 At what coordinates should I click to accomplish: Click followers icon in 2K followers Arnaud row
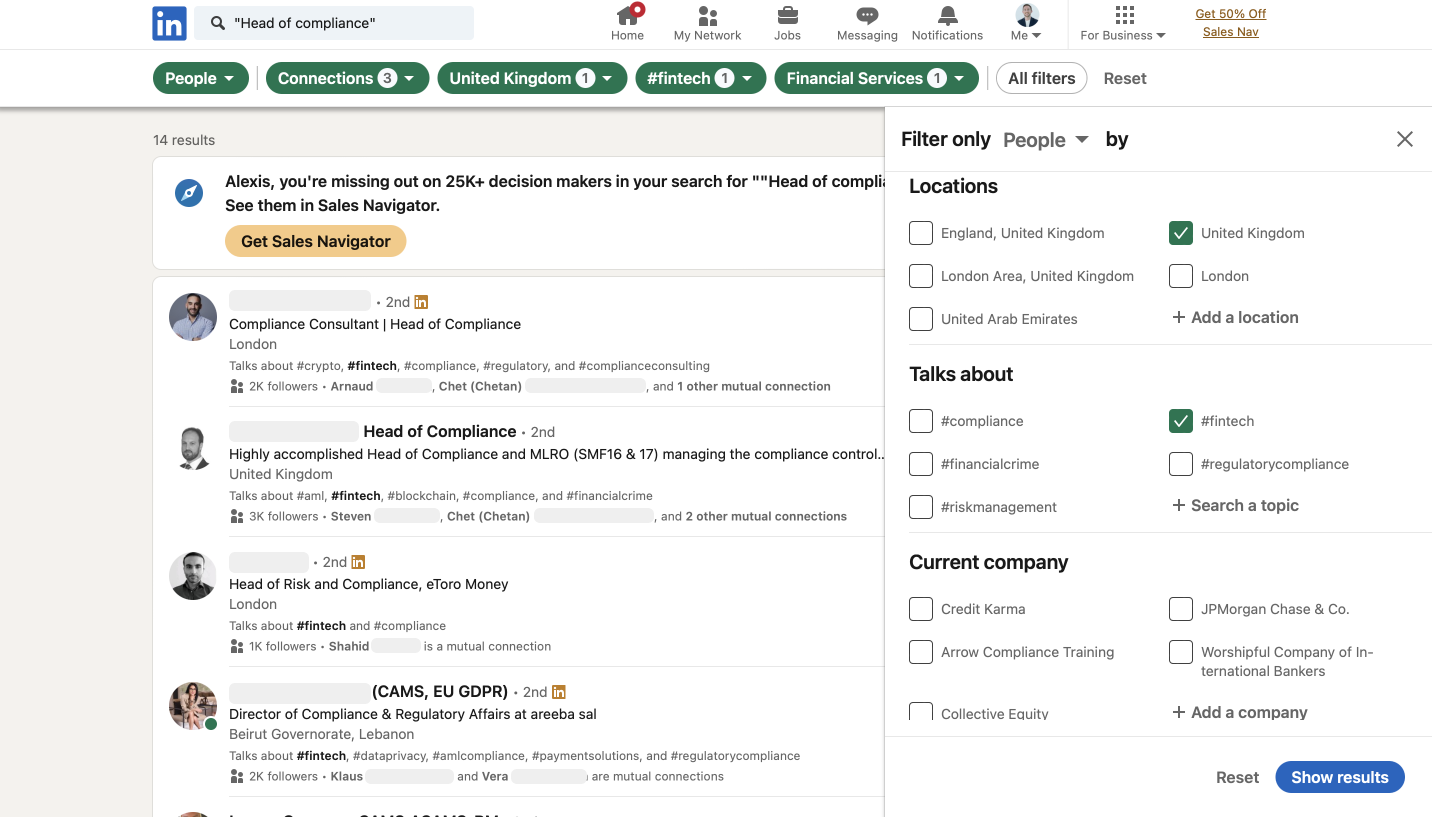point(237,386)
